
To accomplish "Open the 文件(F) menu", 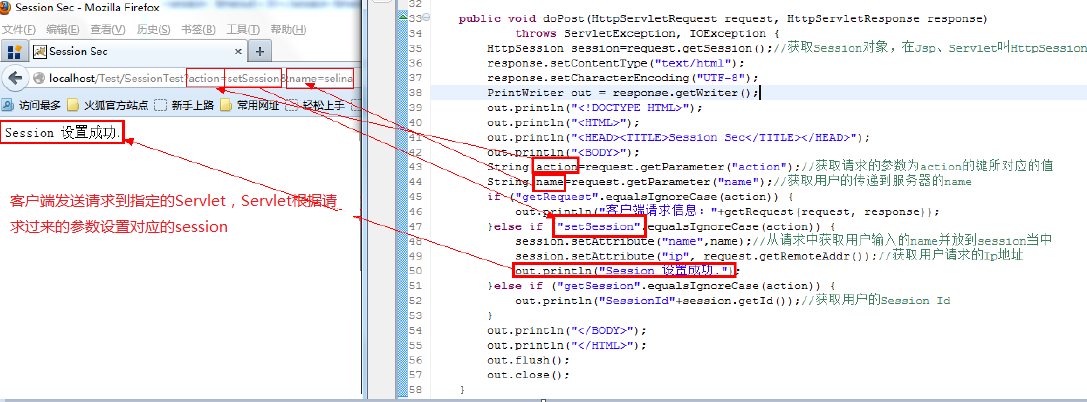I will coord(20,30).
